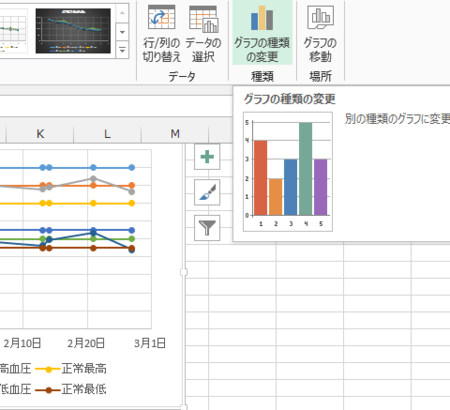Image resolution: width=450 pixels, height=410 pixels.
Task: Open Select Data (データの選択)
Action: coord(203,33)
